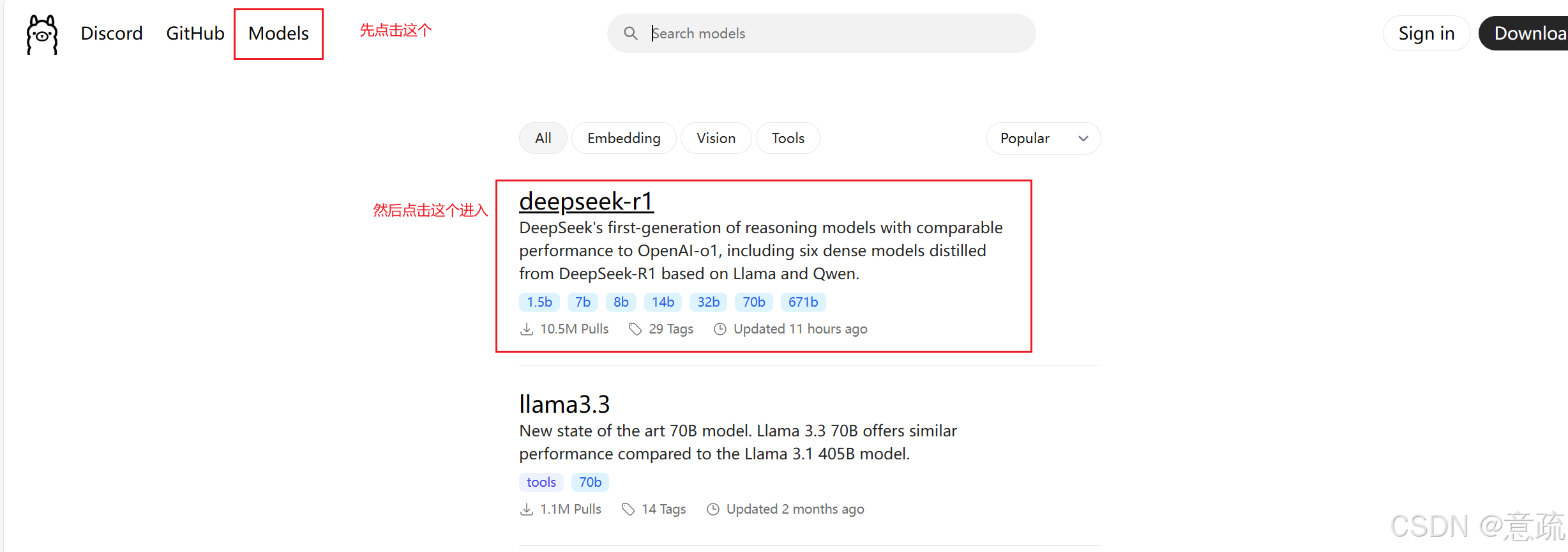1568x552 pixels.
Task: Open the GitHub nav link
Action: point(195,33)
